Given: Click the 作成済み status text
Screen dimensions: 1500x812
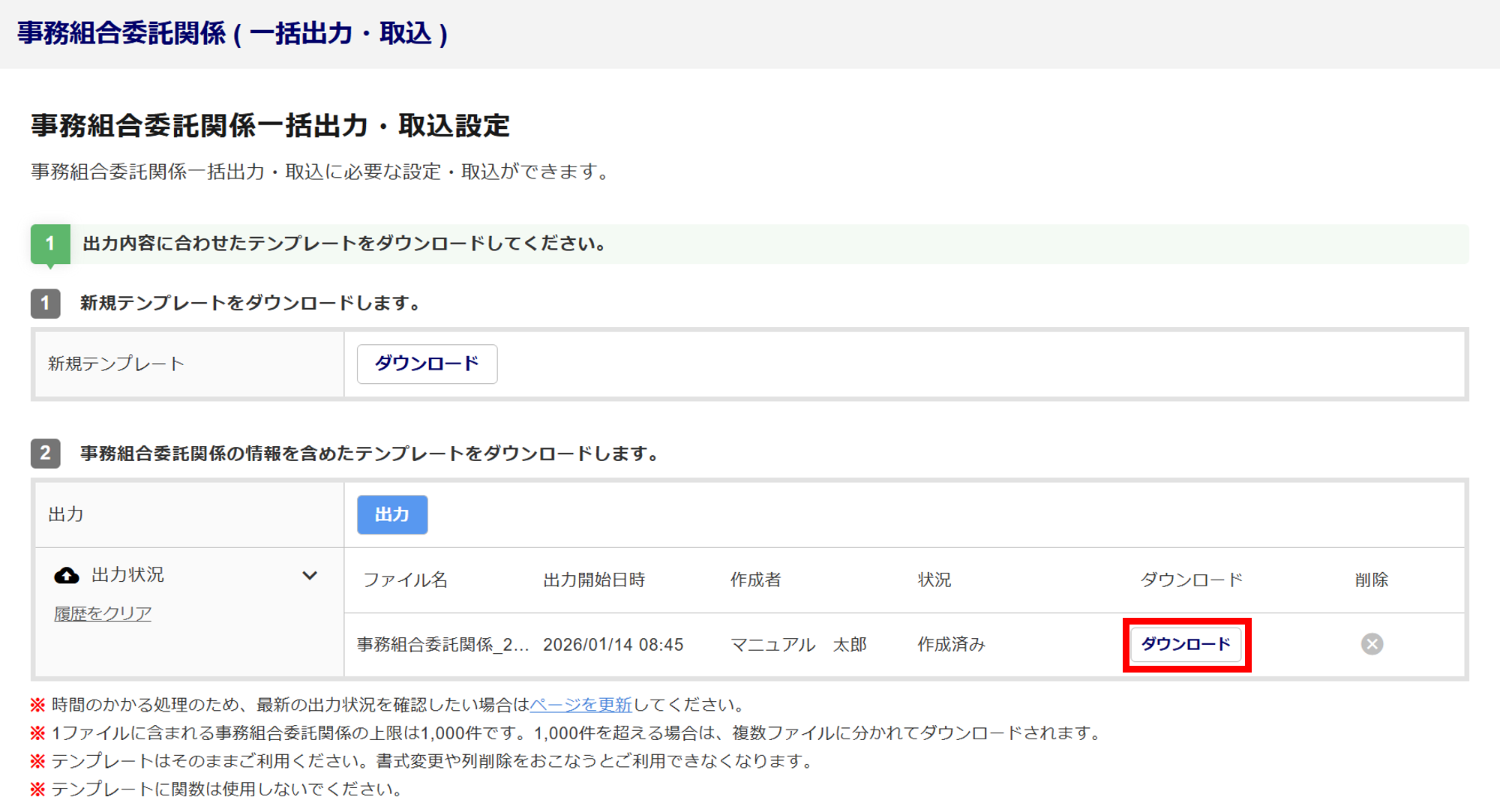Looking at the screenshot, I should coord(951,645).
